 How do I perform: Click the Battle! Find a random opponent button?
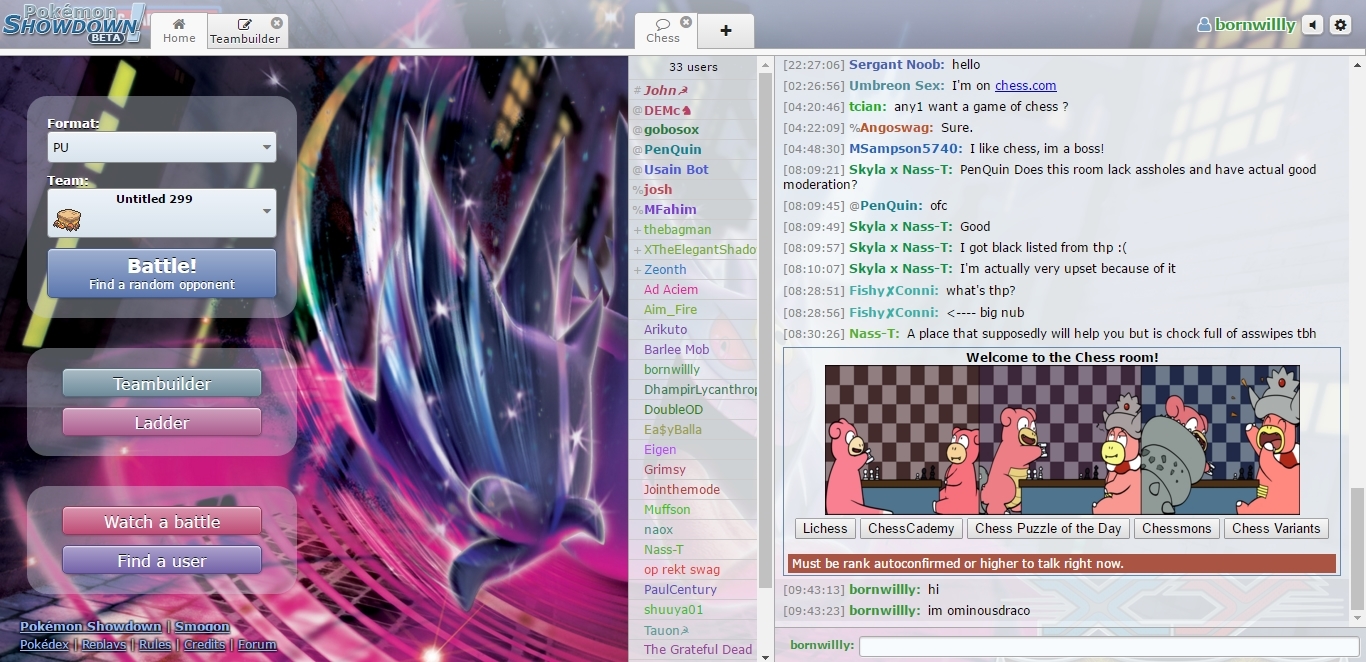coord(162,273)
